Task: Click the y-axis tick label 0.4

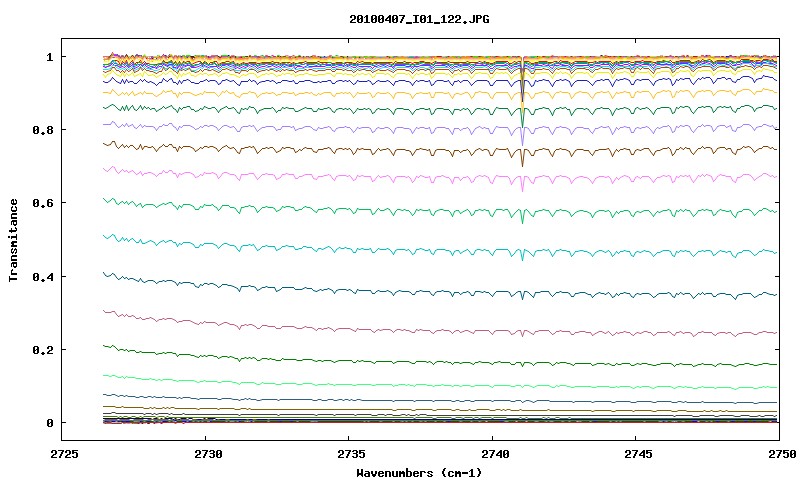Action: tap(43, 276)
